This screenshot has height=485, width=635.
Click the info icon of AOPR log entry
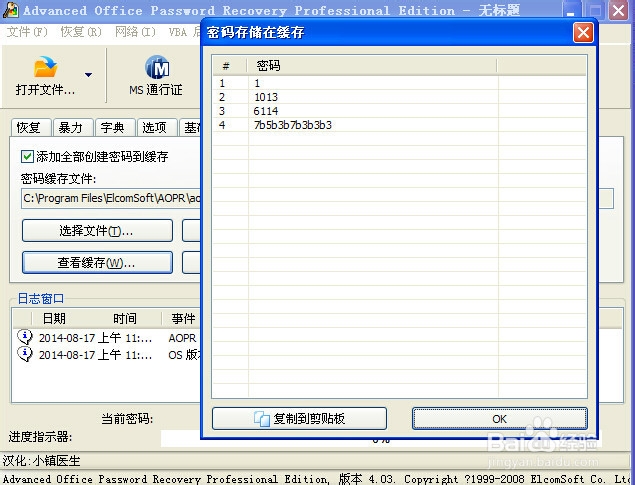click(25, 336)
